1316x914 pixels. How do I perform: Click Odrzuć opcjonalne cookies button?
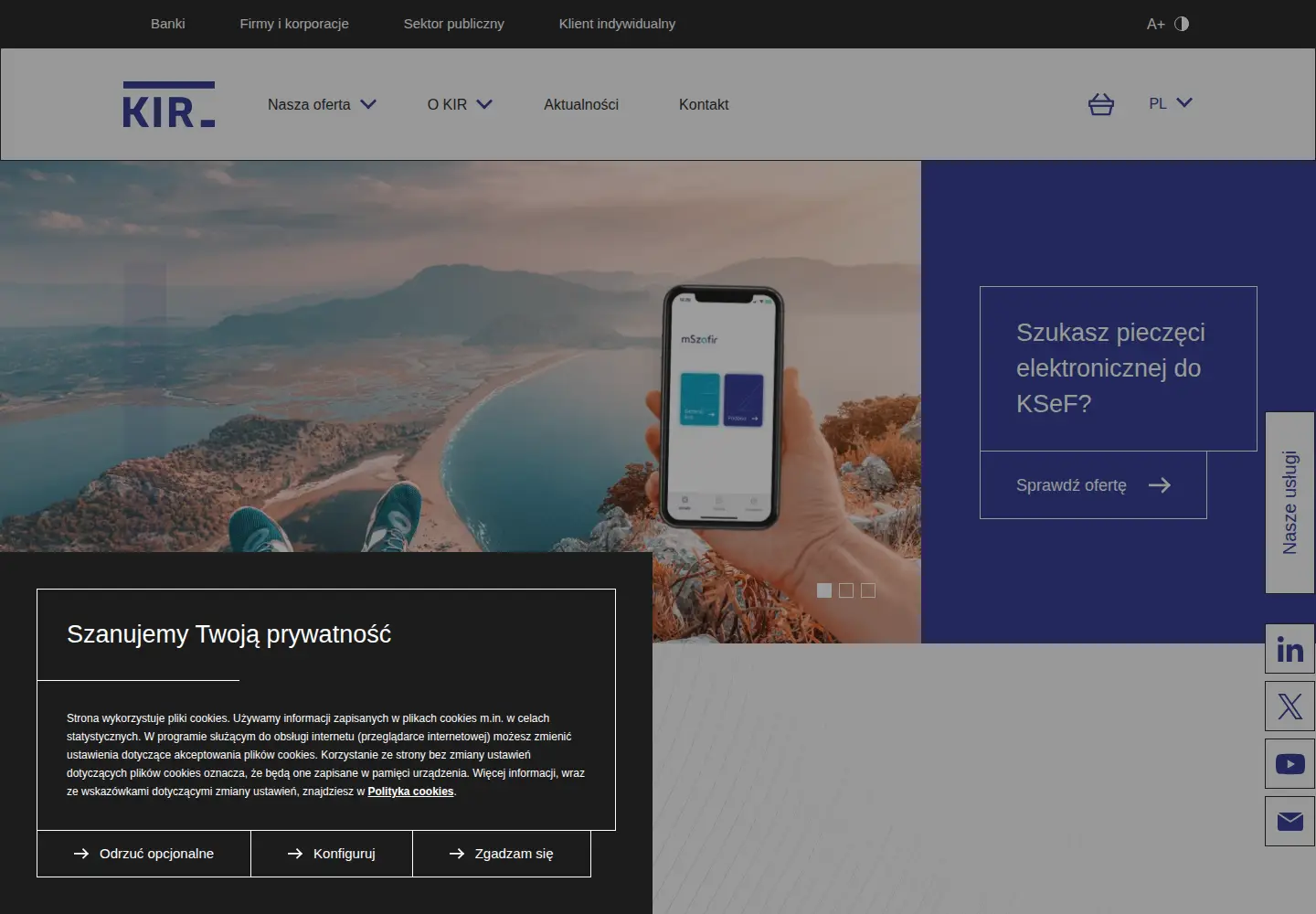144,854
